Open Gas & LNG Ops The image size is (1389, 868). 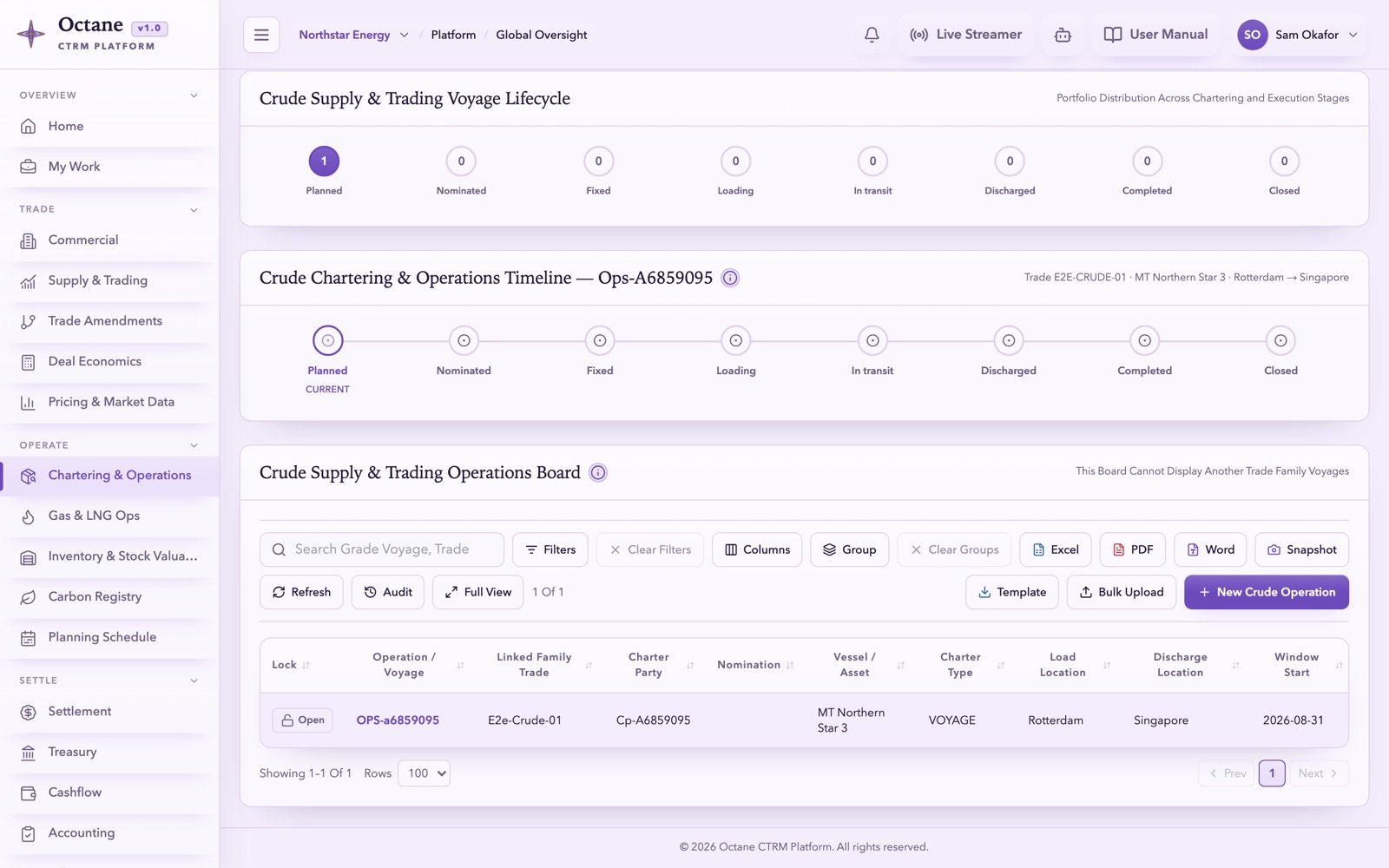tap(109, 516)
